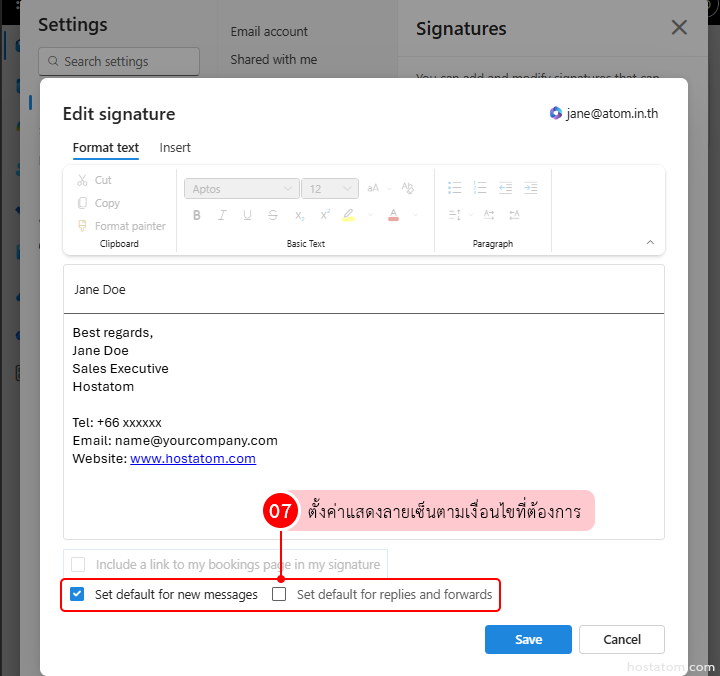Image resolution: width=720 pixels, height=676 pixels.
Task: Click the Copy icon in Clipboard
Action: [82, 203]
